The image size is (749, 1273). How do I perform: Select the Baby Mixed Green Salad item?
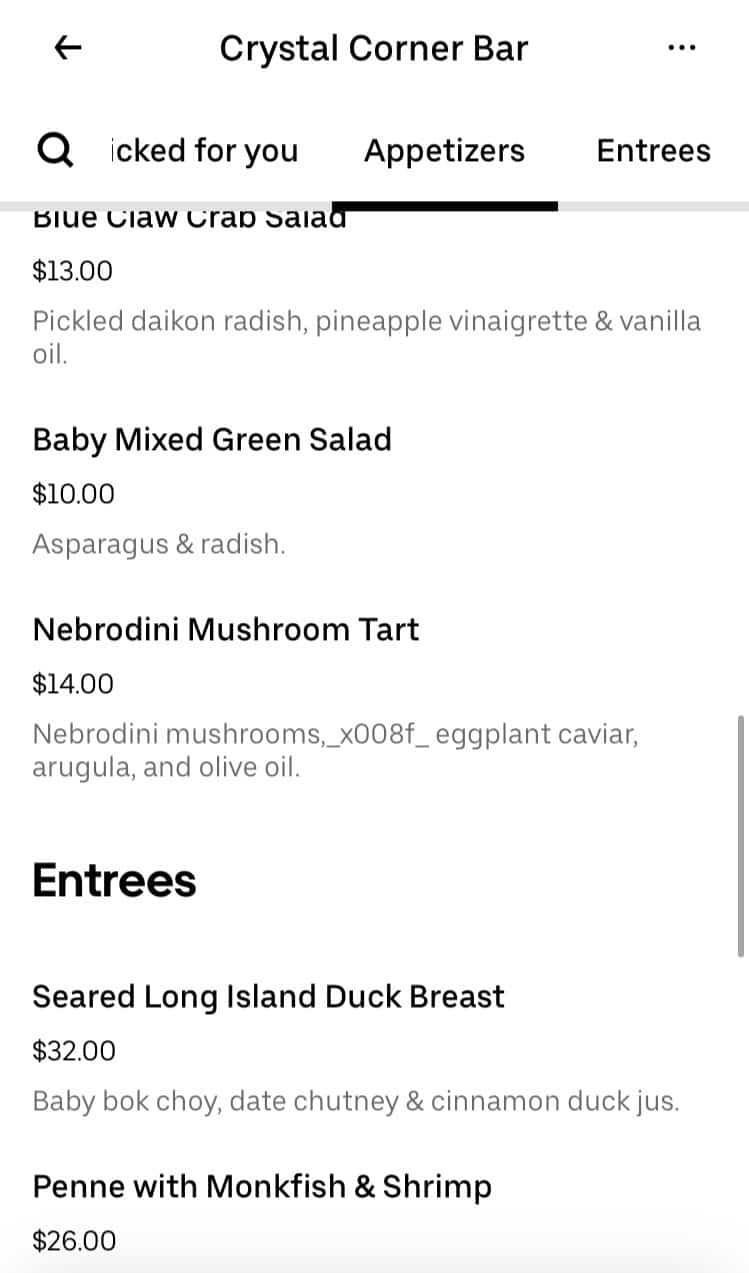[x=212, y=439]
